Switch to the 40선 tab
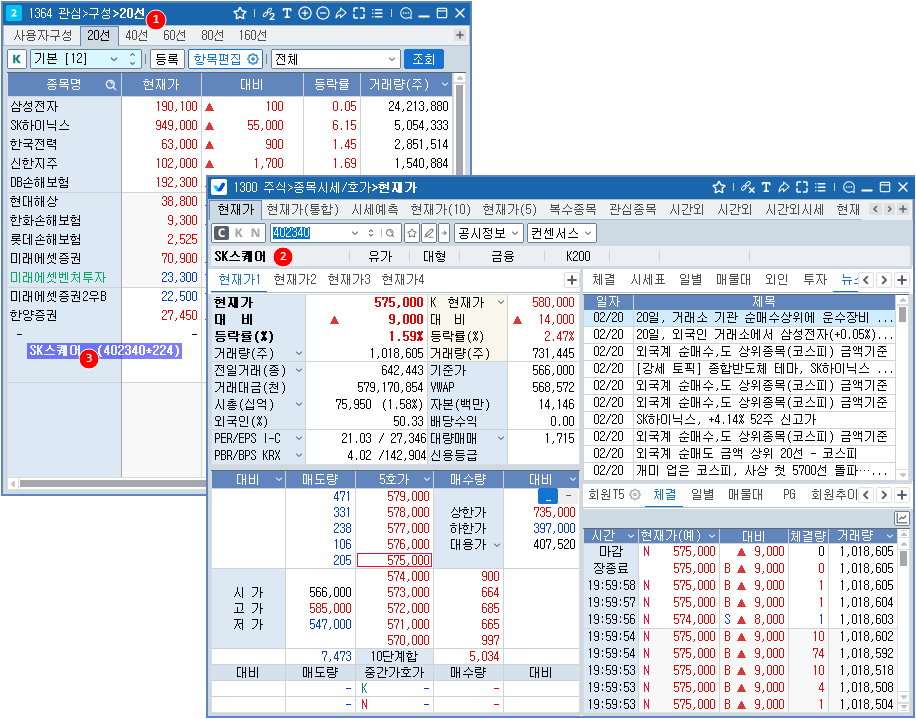Screen dimensions: 916x719 coord(136,35)
